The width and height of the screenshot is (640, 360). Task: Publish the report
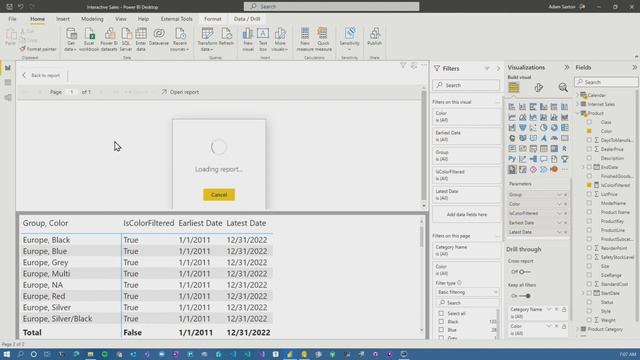pos(374,37)
